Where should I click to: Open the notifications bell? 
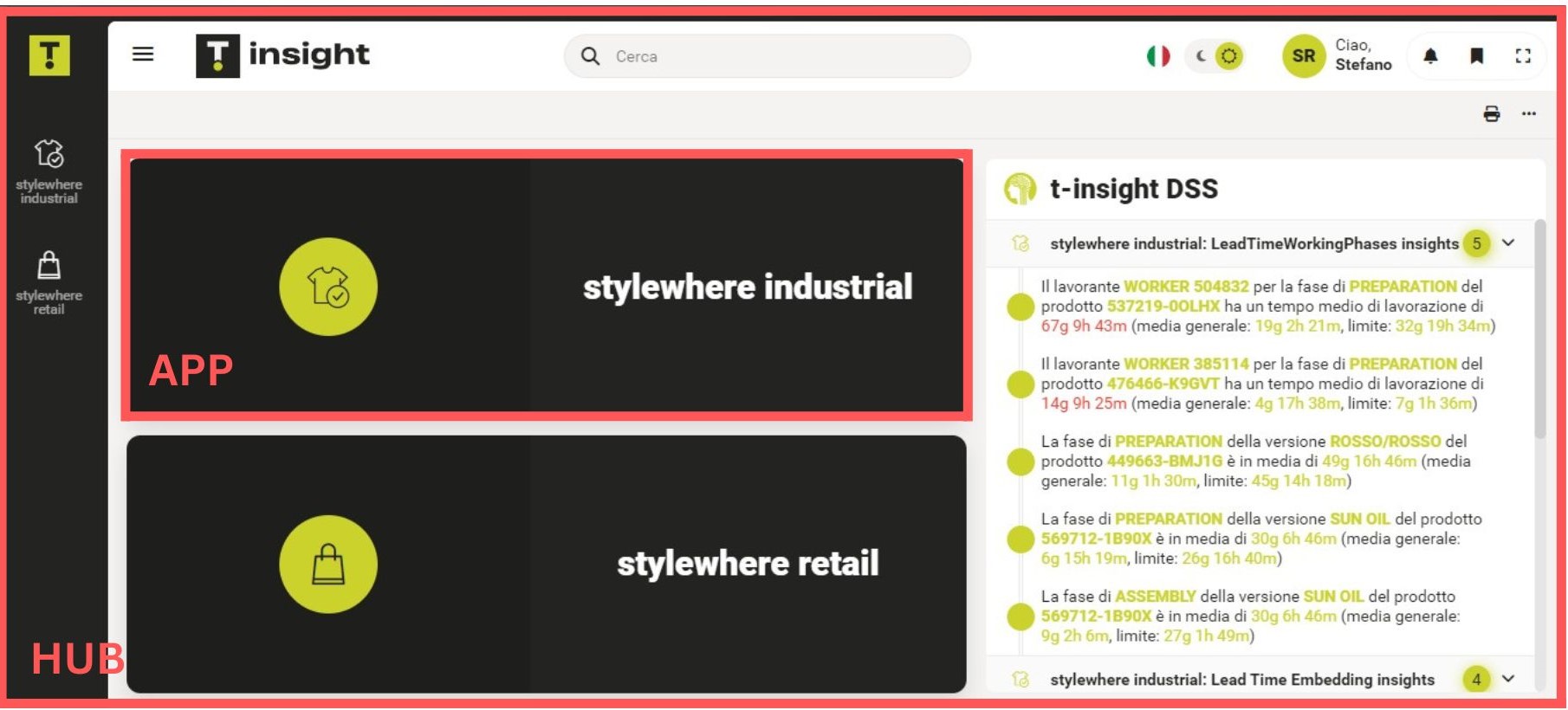coord(1430,56)
